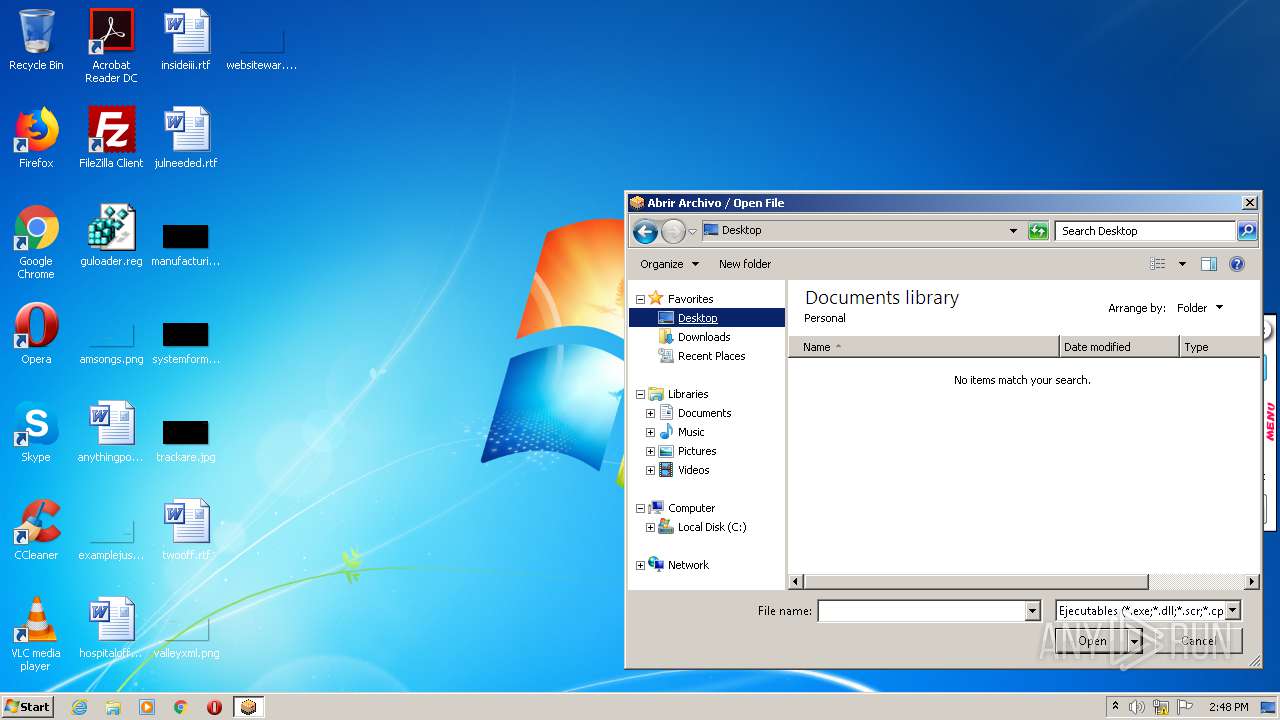Click the Cancel button
The width and height of the screenshot is (1280, 720).
pyautogui.click(x=1198, y=641)
